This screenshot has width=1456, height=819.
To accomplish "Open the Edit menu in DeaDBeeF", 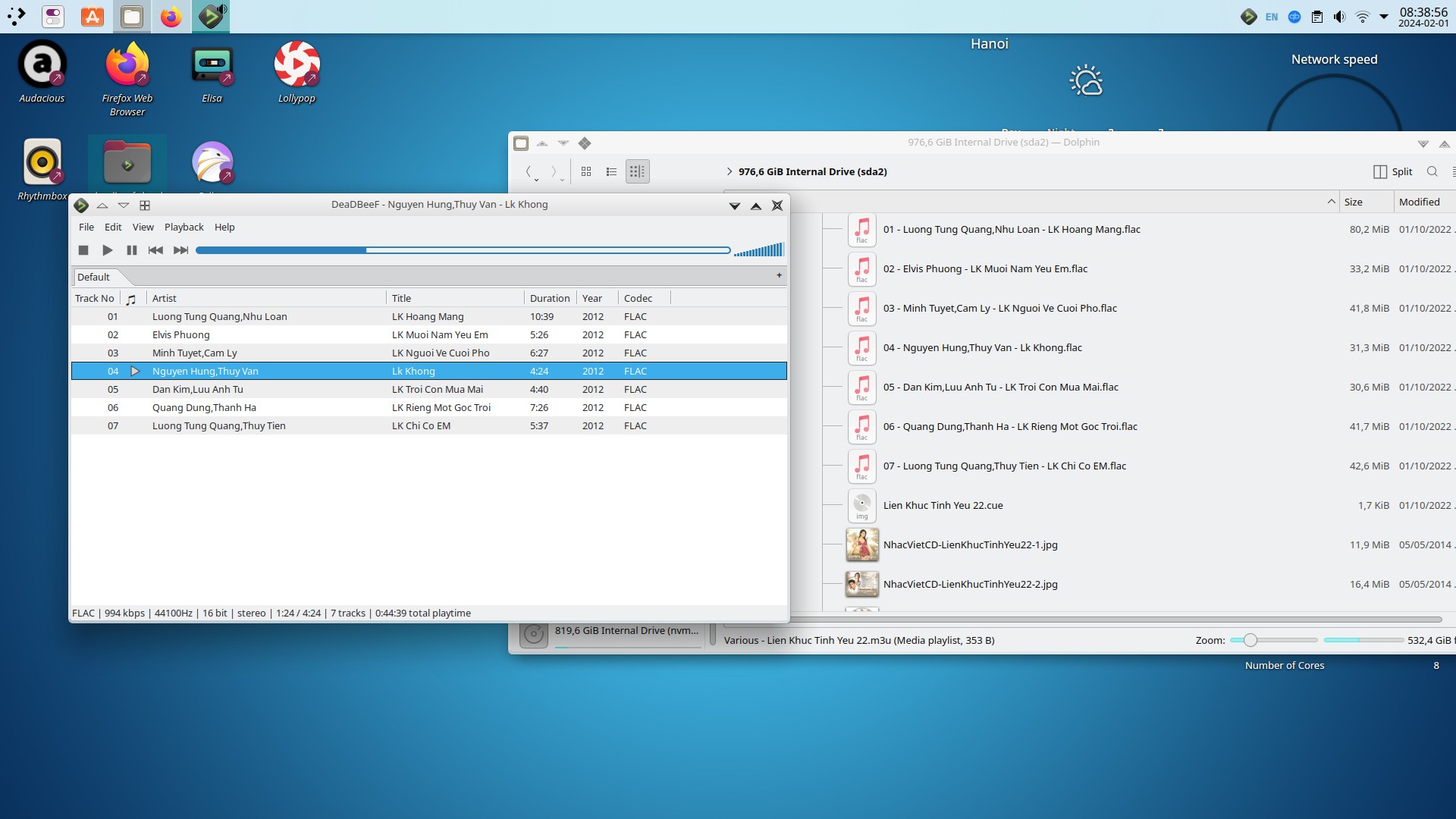I will pos(113,227).
